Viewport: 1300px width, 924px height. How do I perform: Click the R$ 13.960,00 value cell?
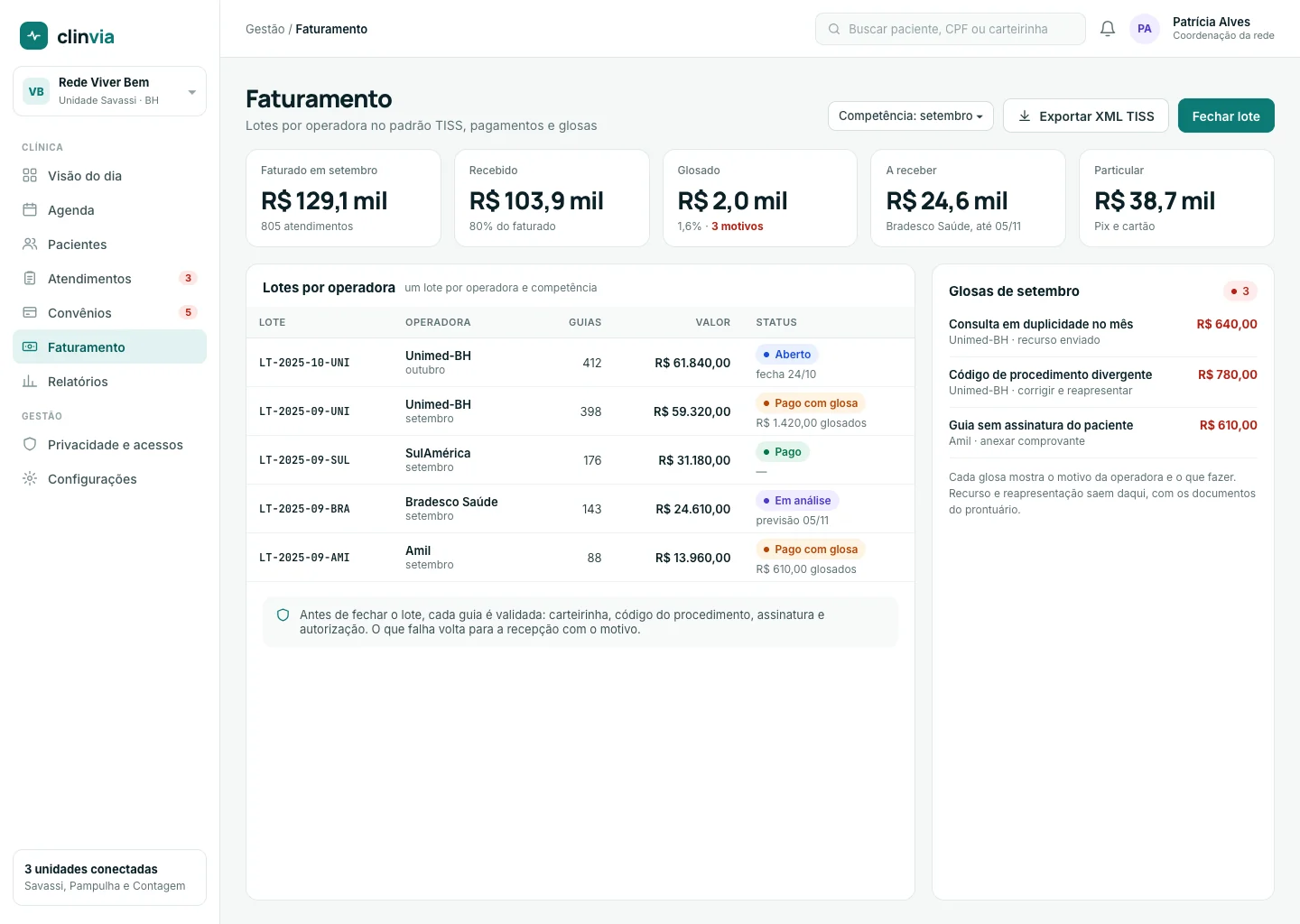pyautogui.click(x=693, y=558)
